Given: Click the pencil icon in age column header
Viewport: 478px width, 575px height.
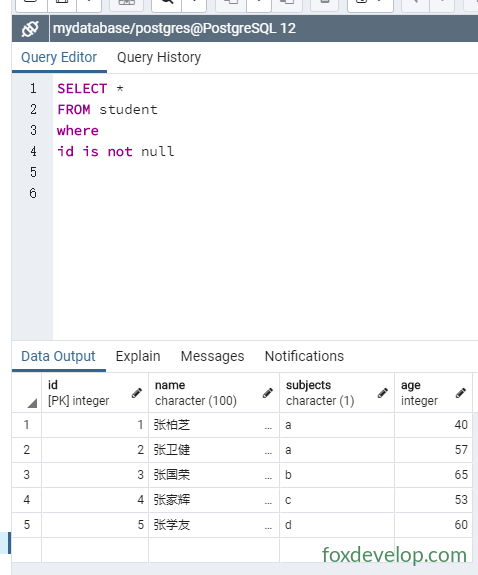Looking at the screenshot, I should [461, 393].
